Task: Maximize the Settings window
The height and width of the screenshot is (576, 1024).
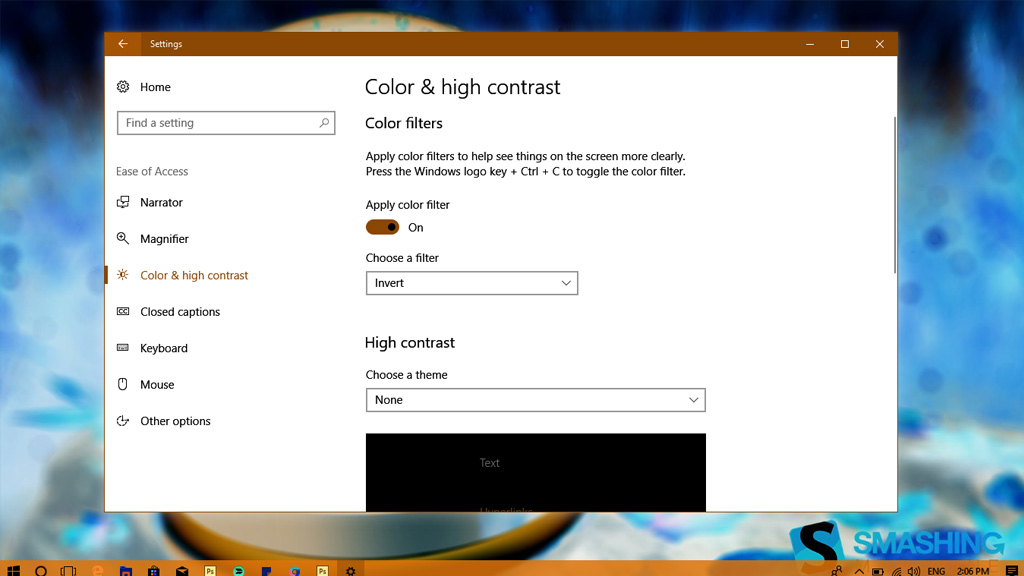Action: point(845,44)
